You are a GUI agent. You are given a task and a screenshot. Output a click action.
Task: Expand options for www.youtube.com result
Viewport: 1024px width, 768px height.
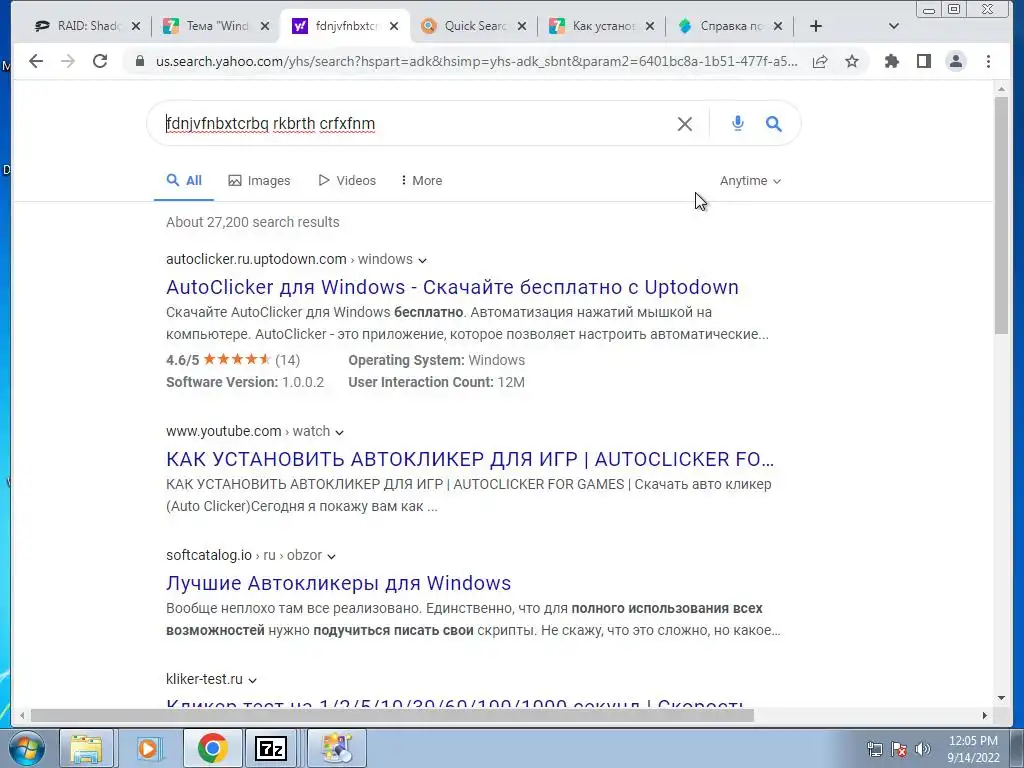pos(339,432)
